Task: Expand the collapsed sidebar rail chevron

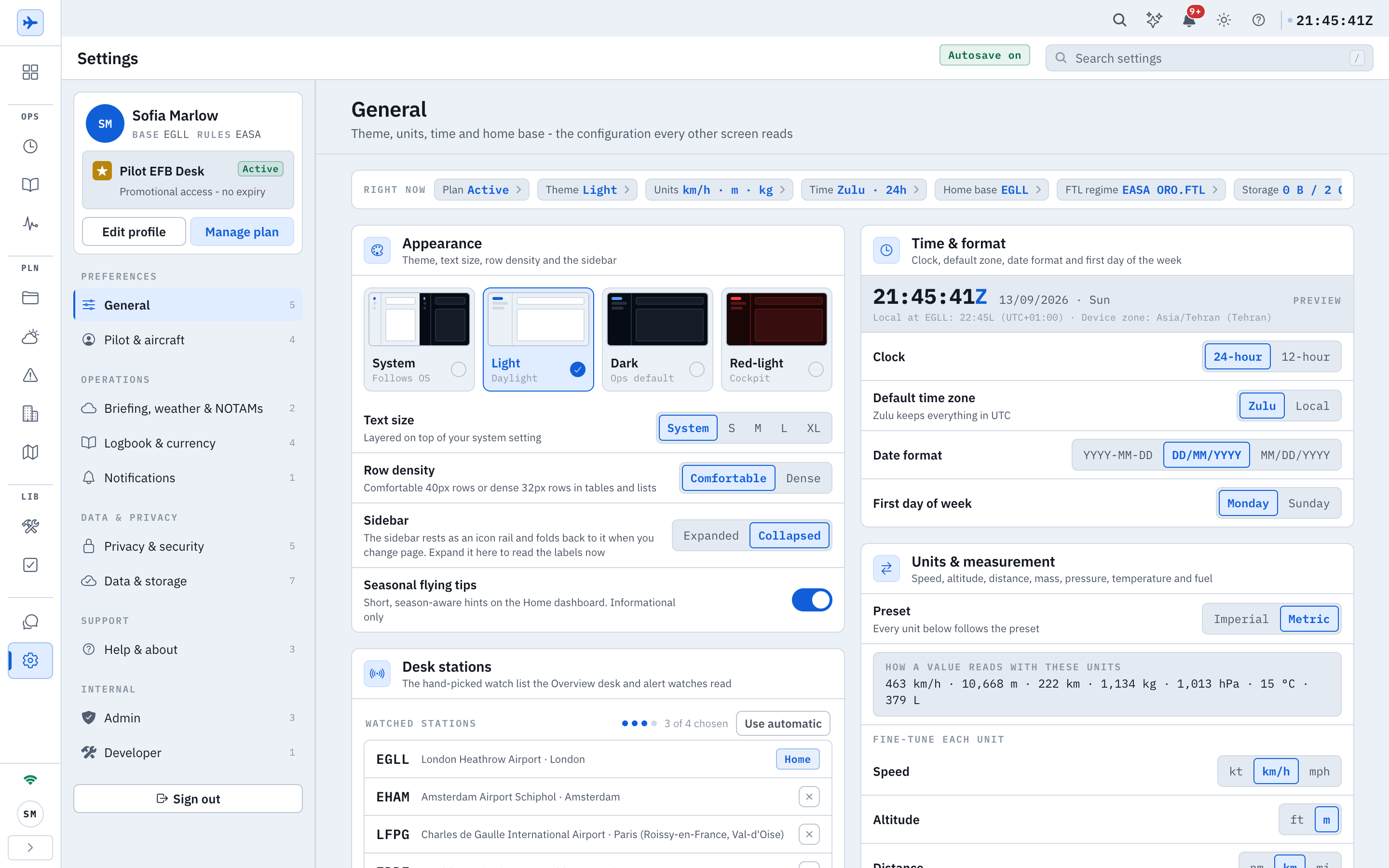Action: 30,847
